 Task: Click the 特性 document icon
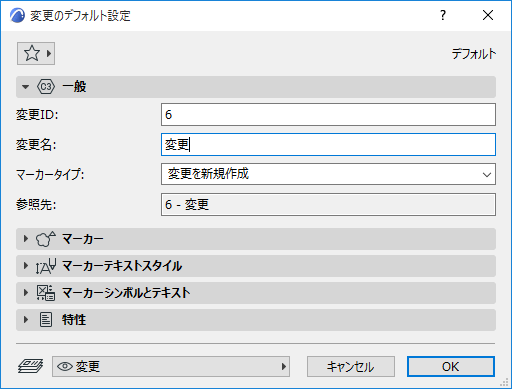click(46, 320)
